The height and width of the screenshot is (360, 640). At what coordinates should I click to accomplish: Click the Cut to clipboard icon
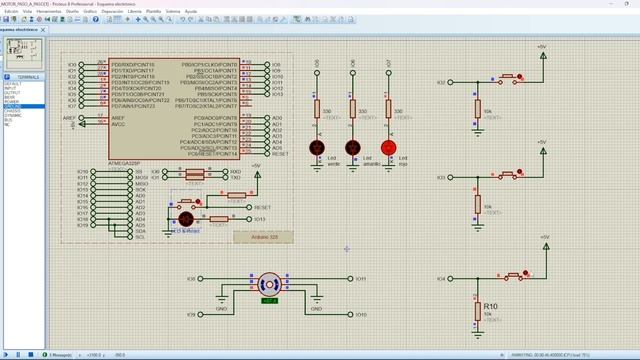tap(200, 19)
